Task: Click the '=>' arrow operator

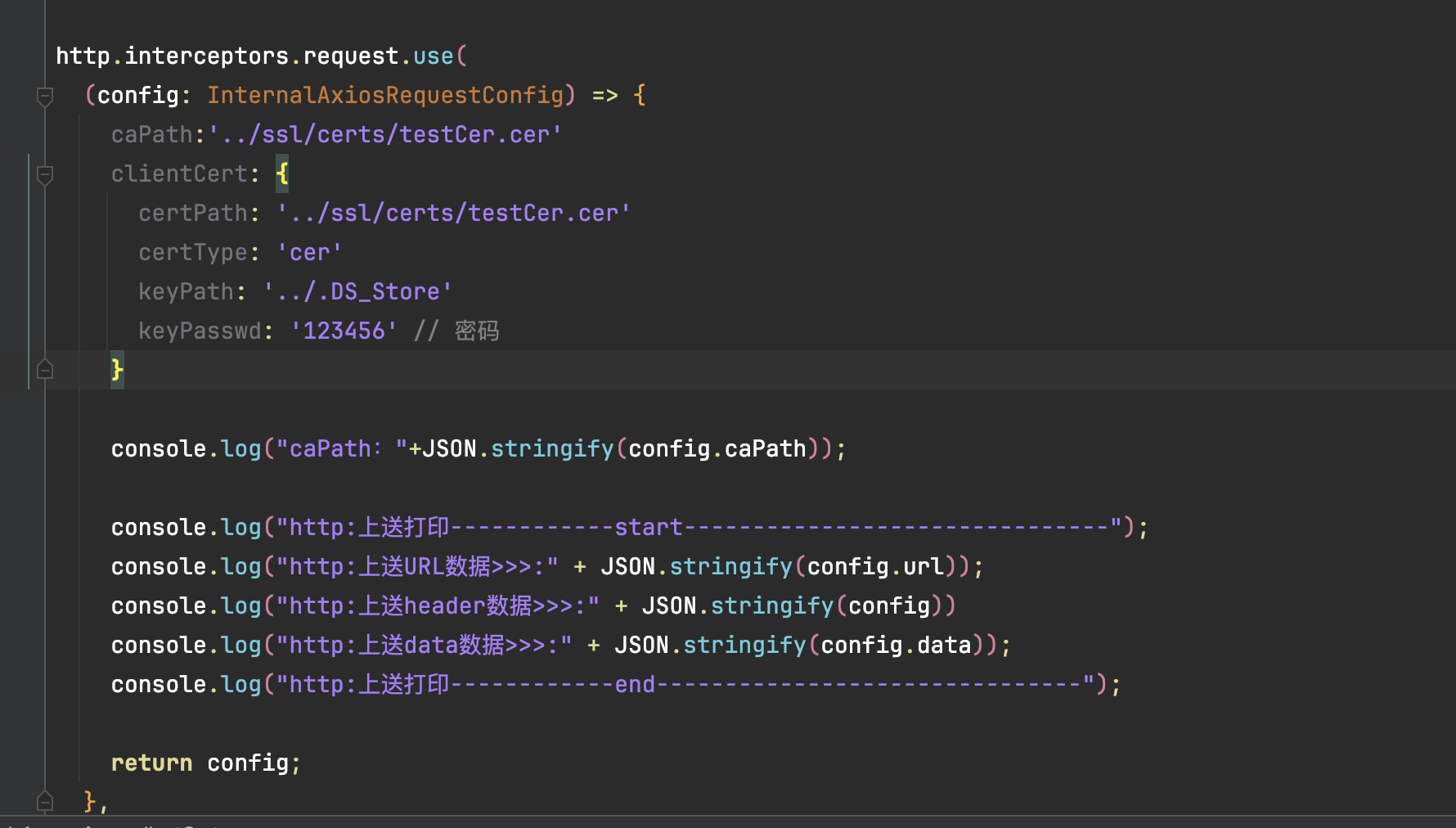Action: pyautogui.click(x=605, y=95)
